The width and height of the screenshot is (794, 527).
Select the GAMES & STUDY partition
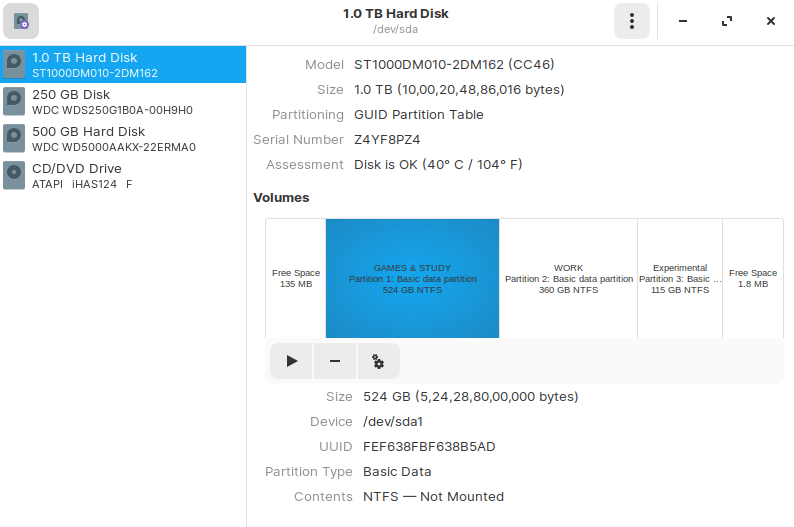click(x=412, y=278)
